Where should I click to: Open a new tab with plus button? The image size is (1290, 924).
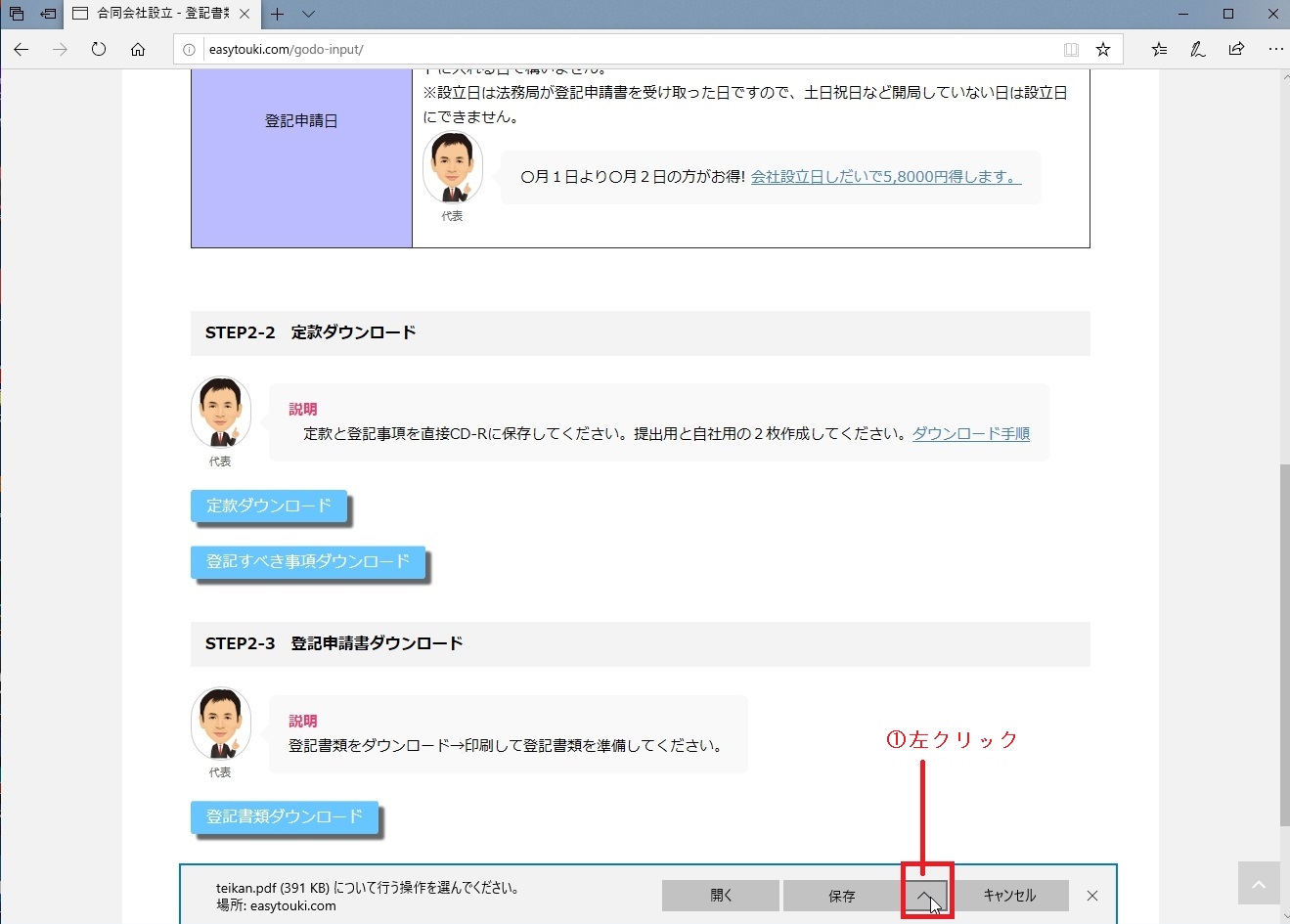278,14
